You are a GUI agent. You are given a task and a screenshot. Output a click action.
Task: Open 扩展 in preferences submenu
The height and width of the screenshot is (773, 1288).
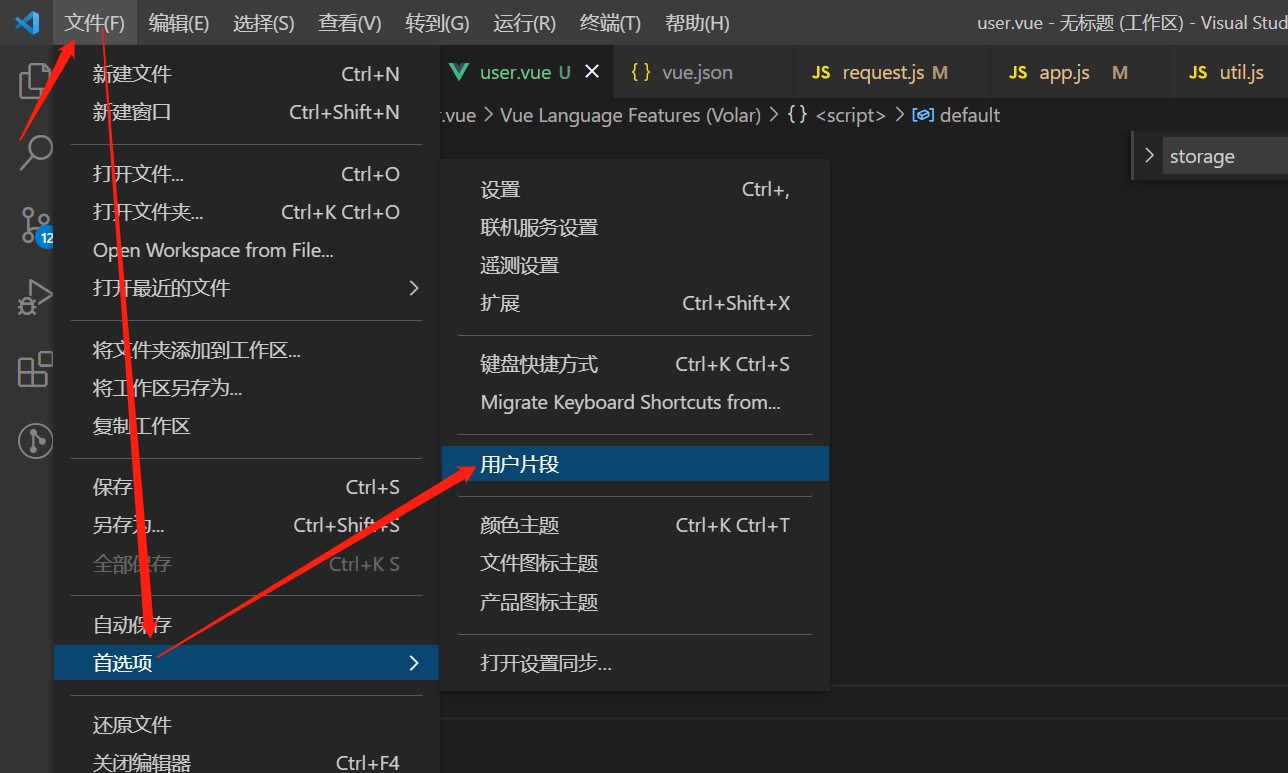coord(635,303)
